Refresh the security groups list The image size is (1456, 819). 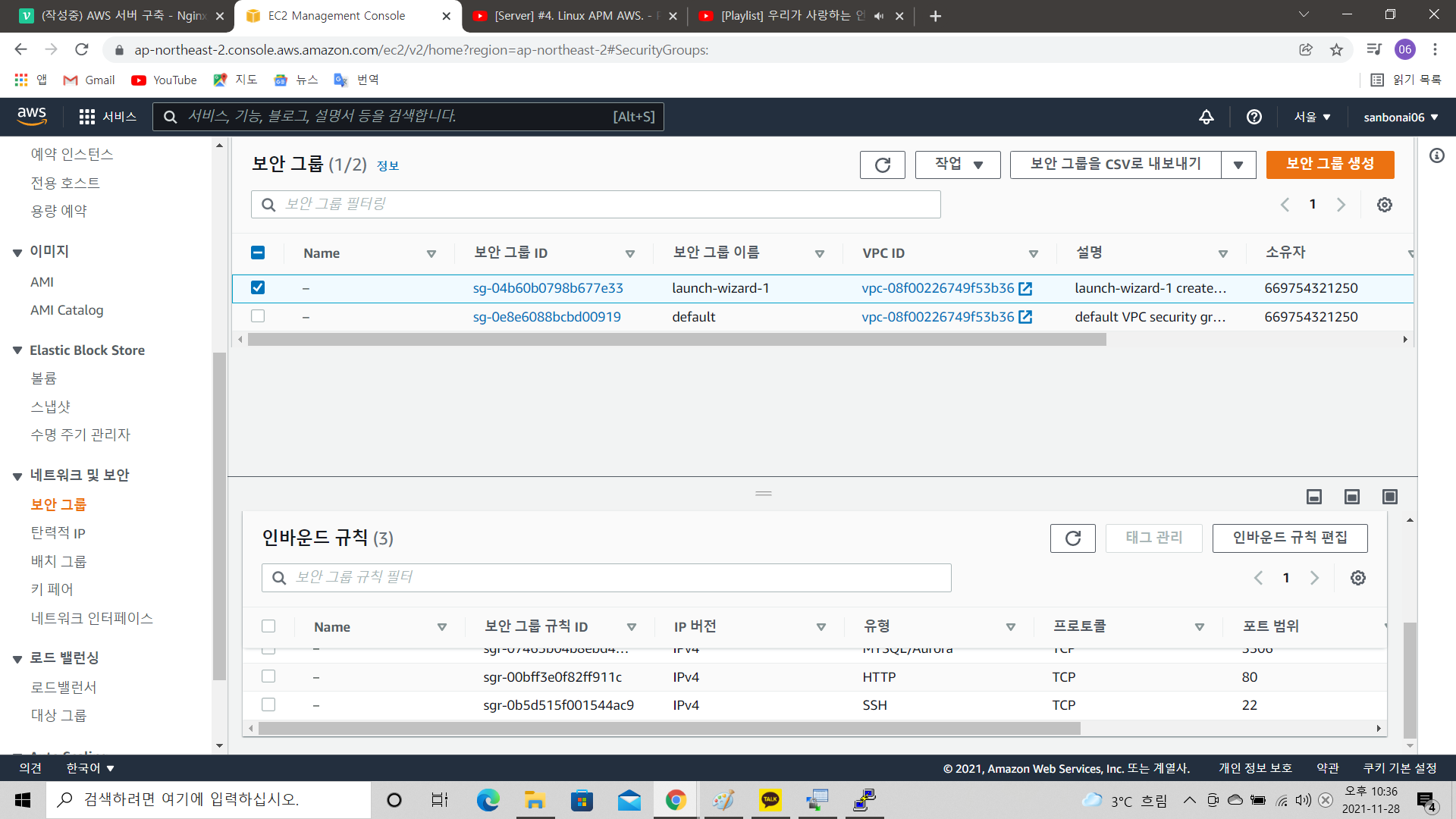pos(882,165)
